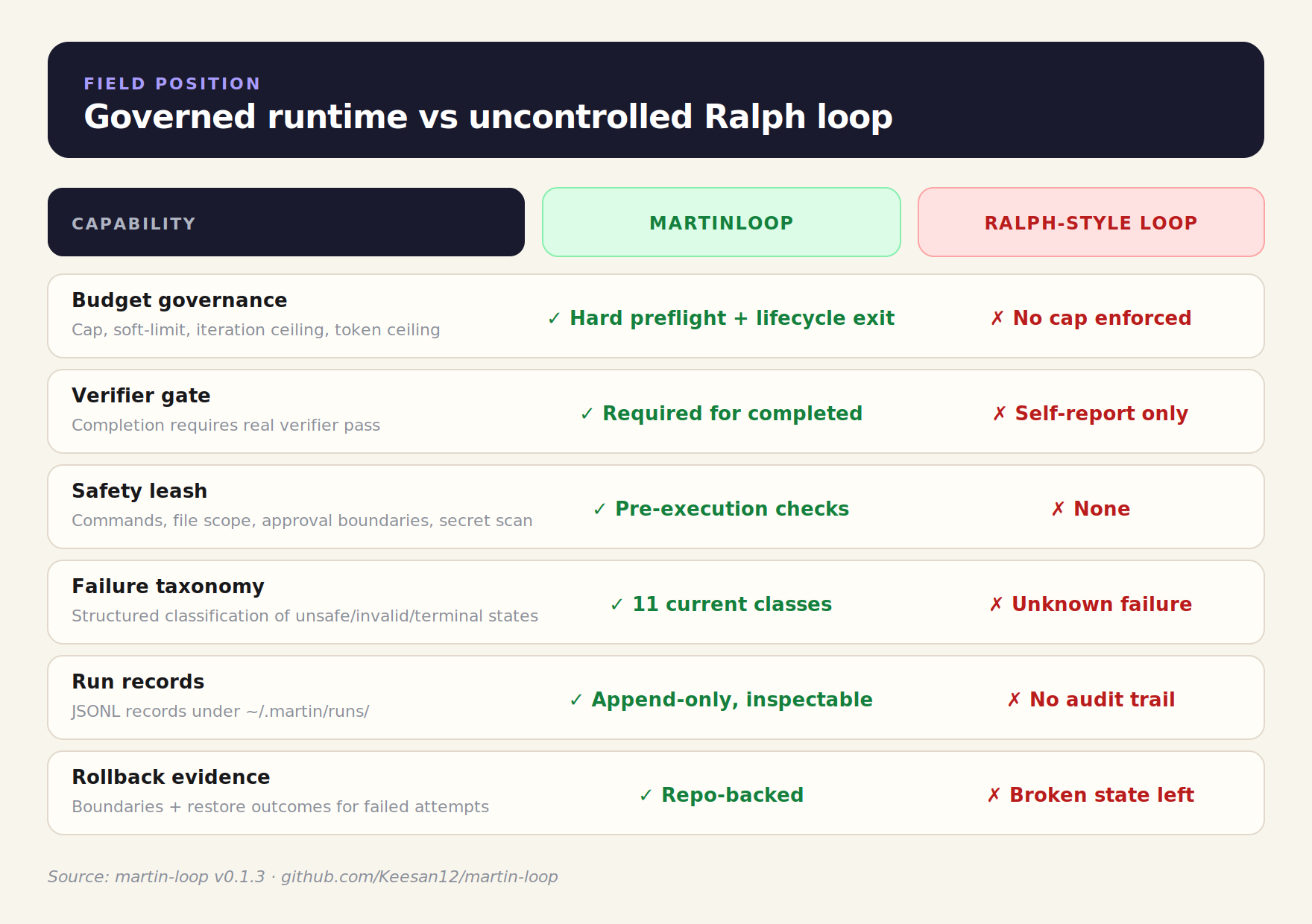Click the Budget governance row title
Image resolution: width=1312 pixels, height=924 pixels.
[180, 300]
